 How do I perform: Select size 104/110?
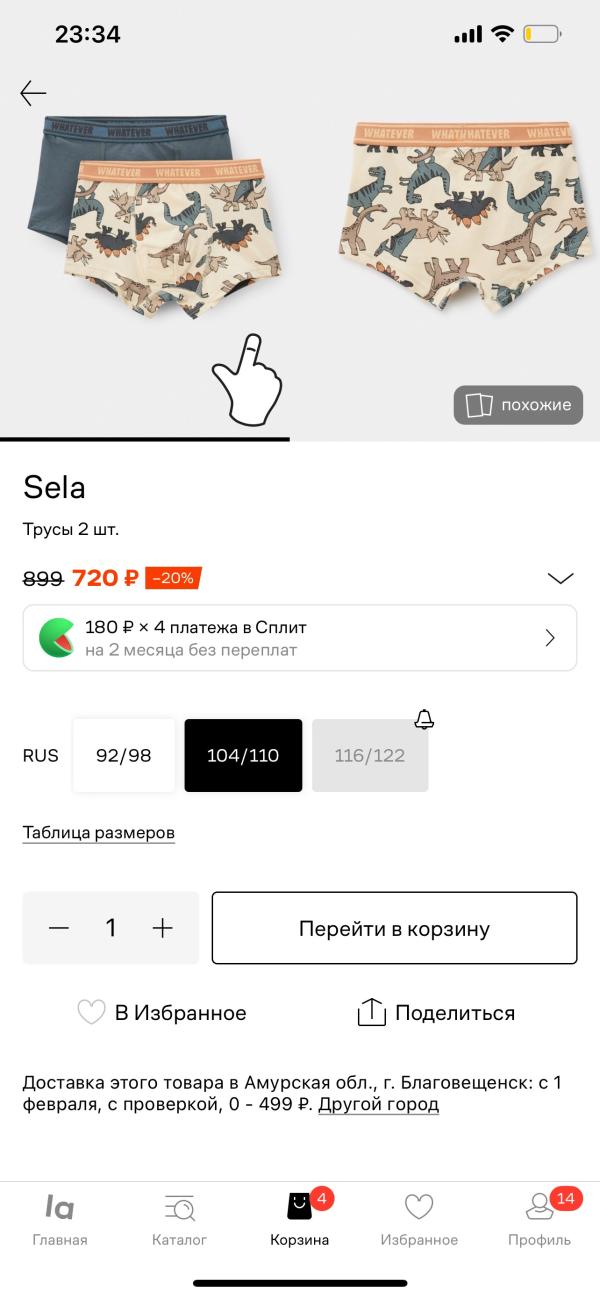point(243,755)
